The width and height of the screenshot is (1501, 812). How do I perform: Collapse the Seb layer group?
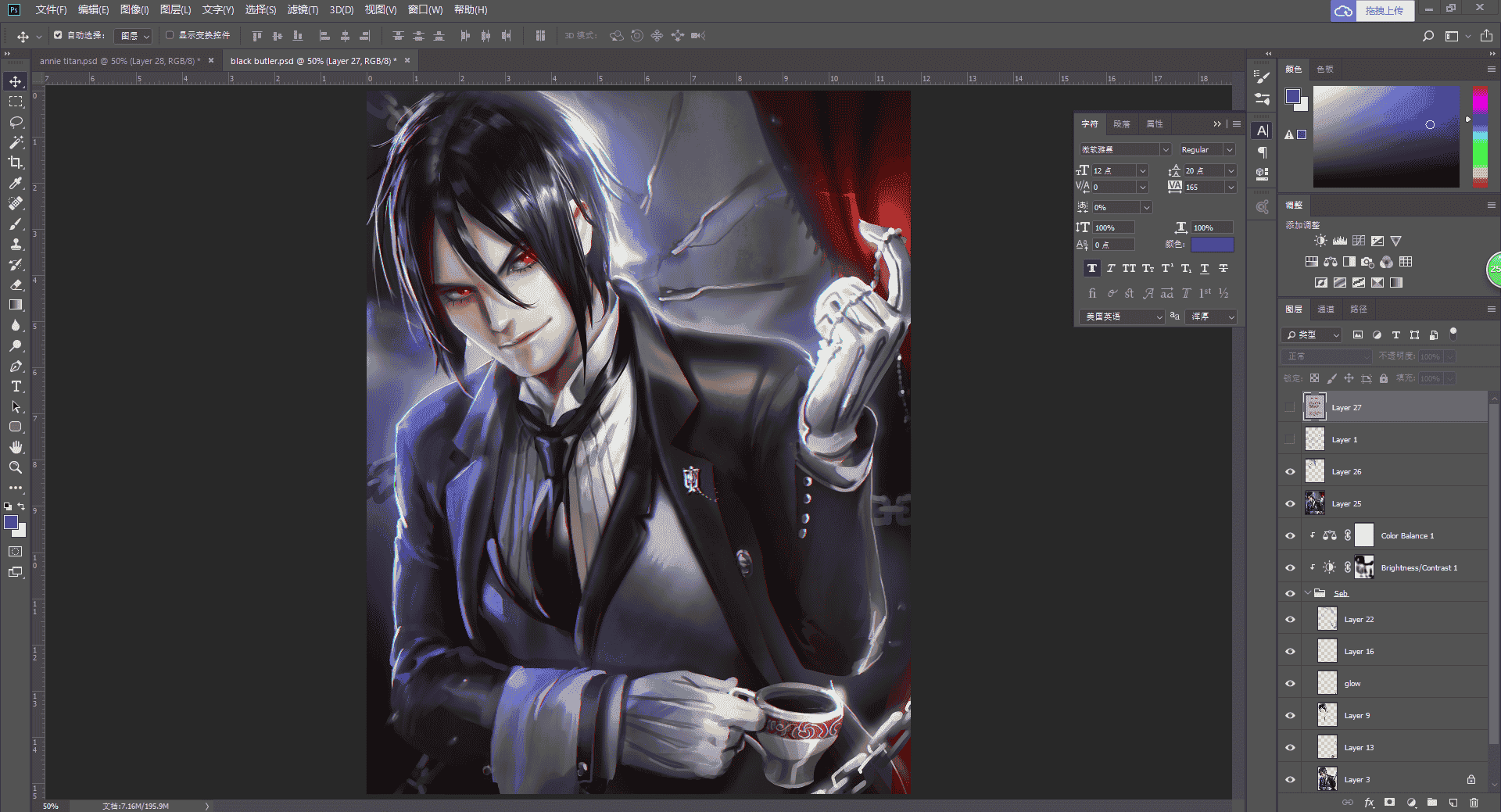1308,593
